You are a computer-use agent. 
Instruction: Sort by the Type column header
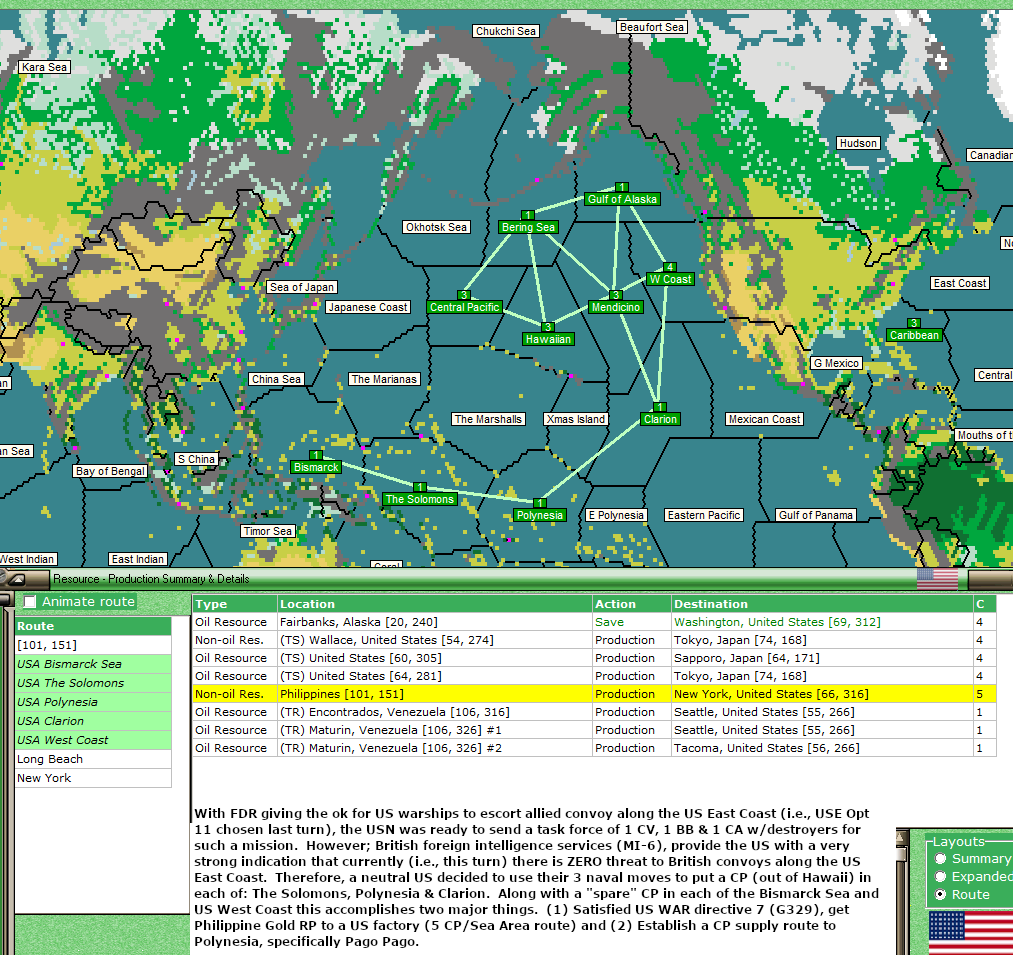point(235,604)
